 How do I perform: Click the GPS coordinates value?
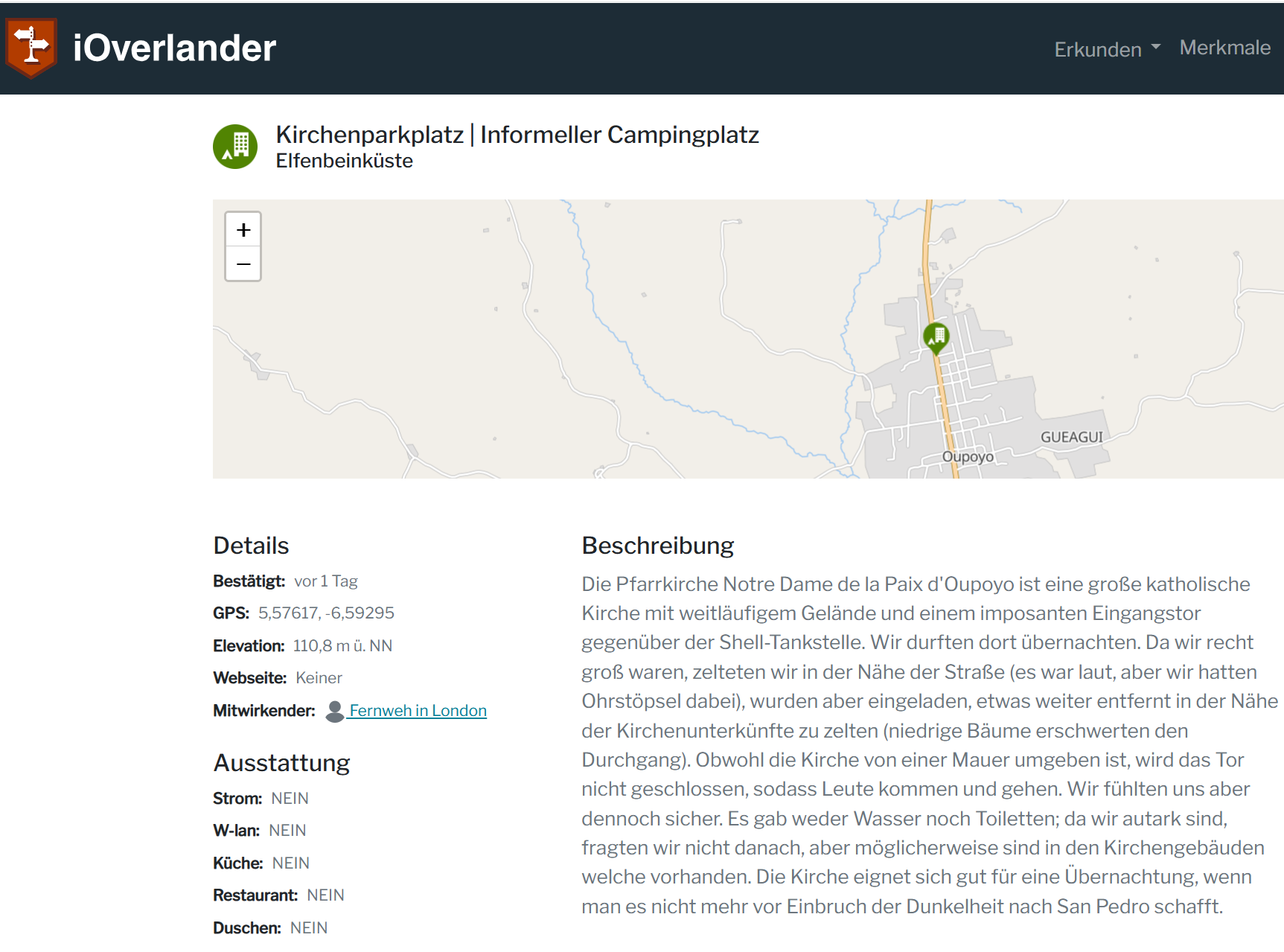point(326,613)
